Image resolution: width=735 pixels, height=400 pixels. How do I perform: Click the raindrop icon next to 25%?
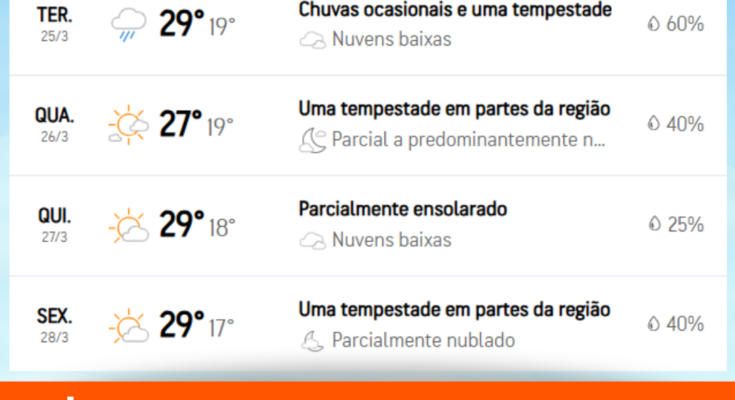coord(654,224)
